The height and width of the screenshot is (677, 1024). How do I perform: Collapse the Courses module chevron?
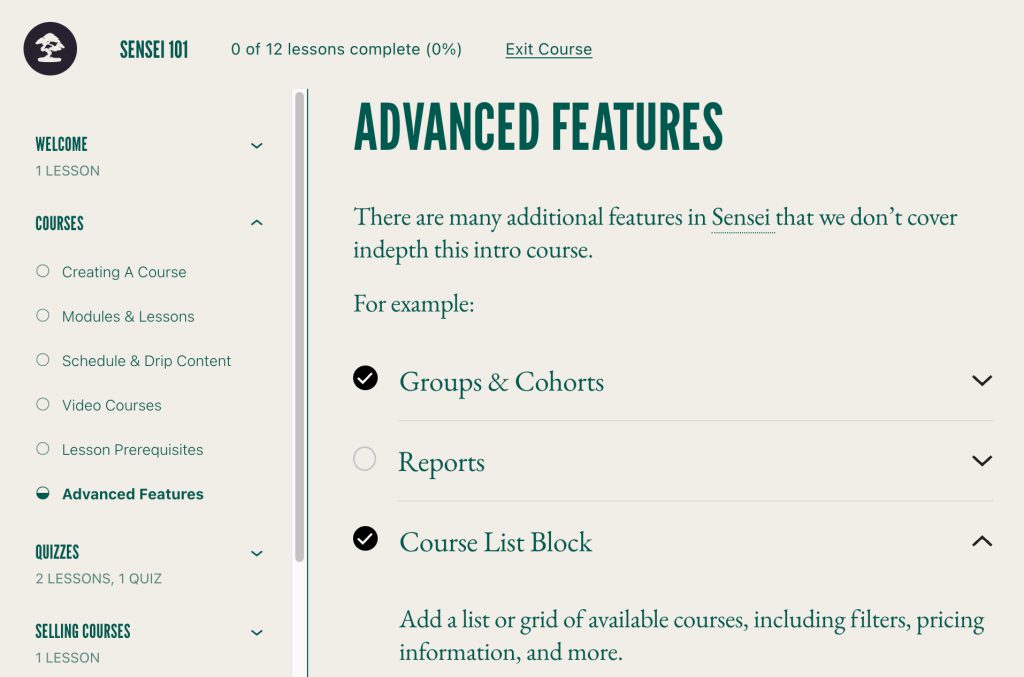[257, 223]
